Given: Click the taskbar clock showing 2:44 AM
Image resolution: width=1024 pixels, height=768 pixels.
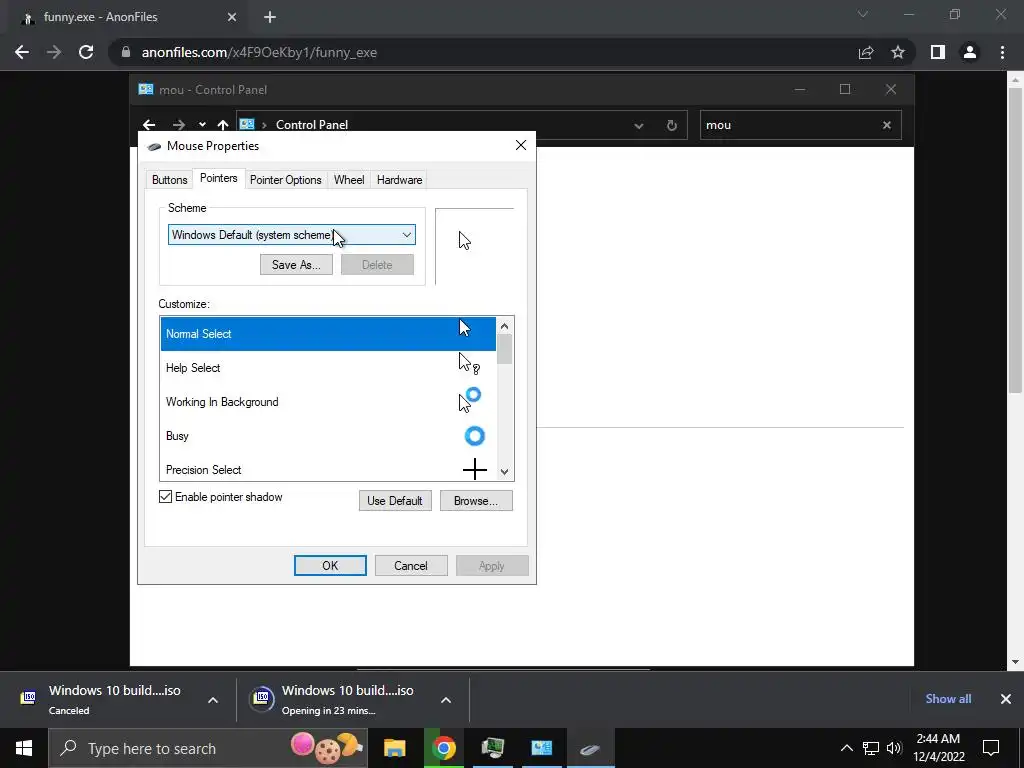Looking at the screenshot, I should click(x=938, y=748).
